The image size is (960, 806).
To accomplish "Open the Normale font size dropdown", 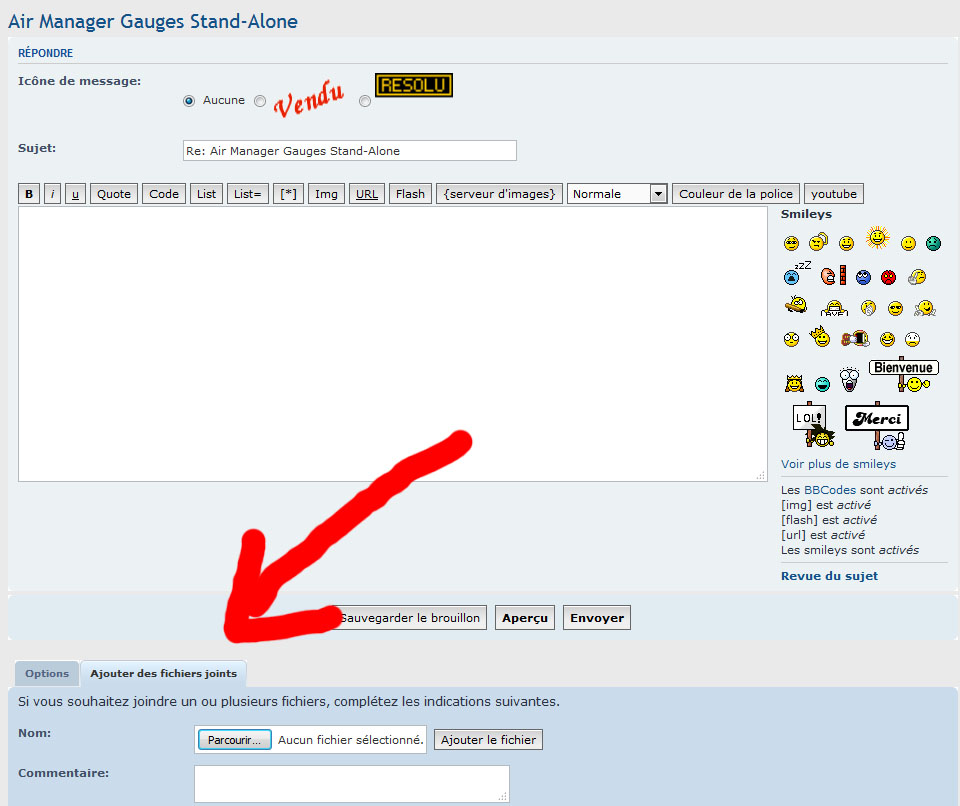I will [x=617, y=194].
